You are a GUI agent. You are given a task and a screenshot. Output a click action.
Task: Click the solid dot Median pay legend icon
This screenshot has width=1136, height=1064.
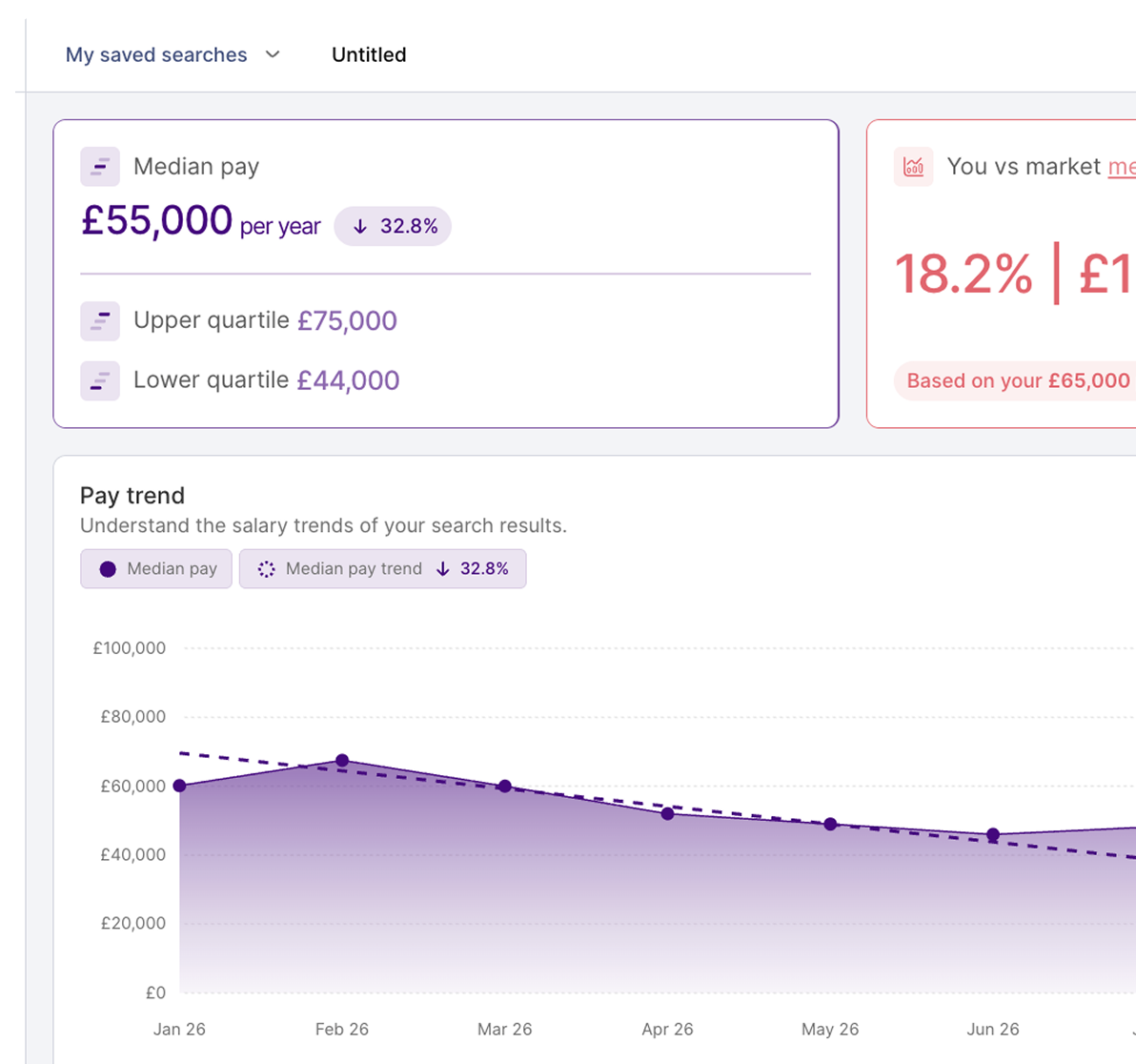[x=108, y=569]
